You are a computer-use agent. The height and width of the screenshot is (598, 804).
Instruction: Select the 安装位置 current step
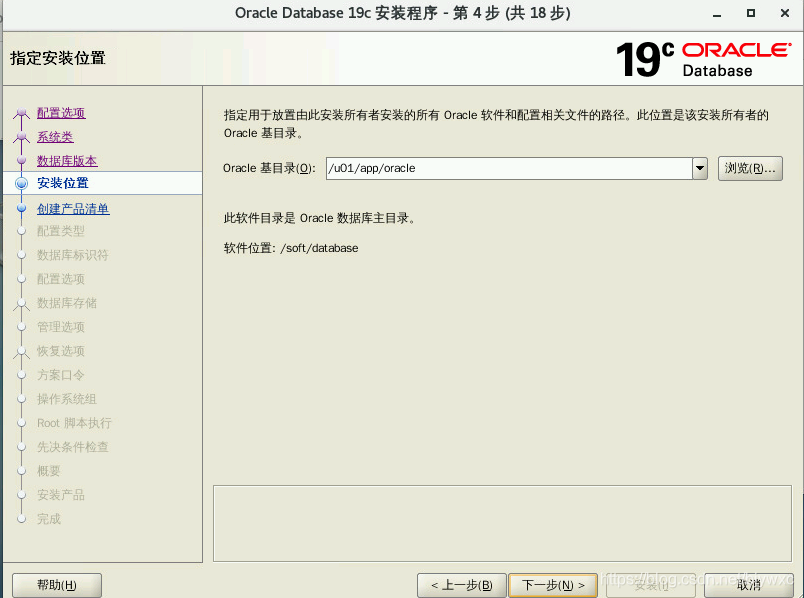click(x=63, y=183)
